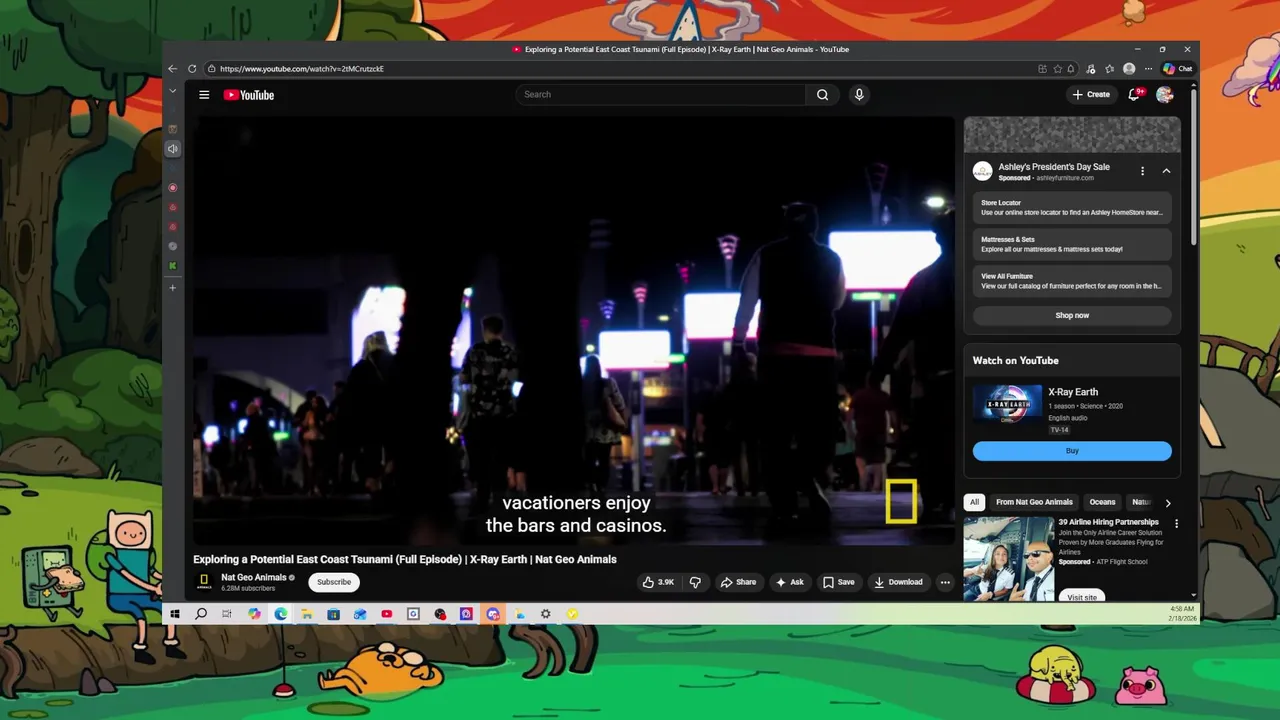The image size is (1280, 720).
Task: Select the audio-playing vertical tab
Action: (x=172, y=149)
